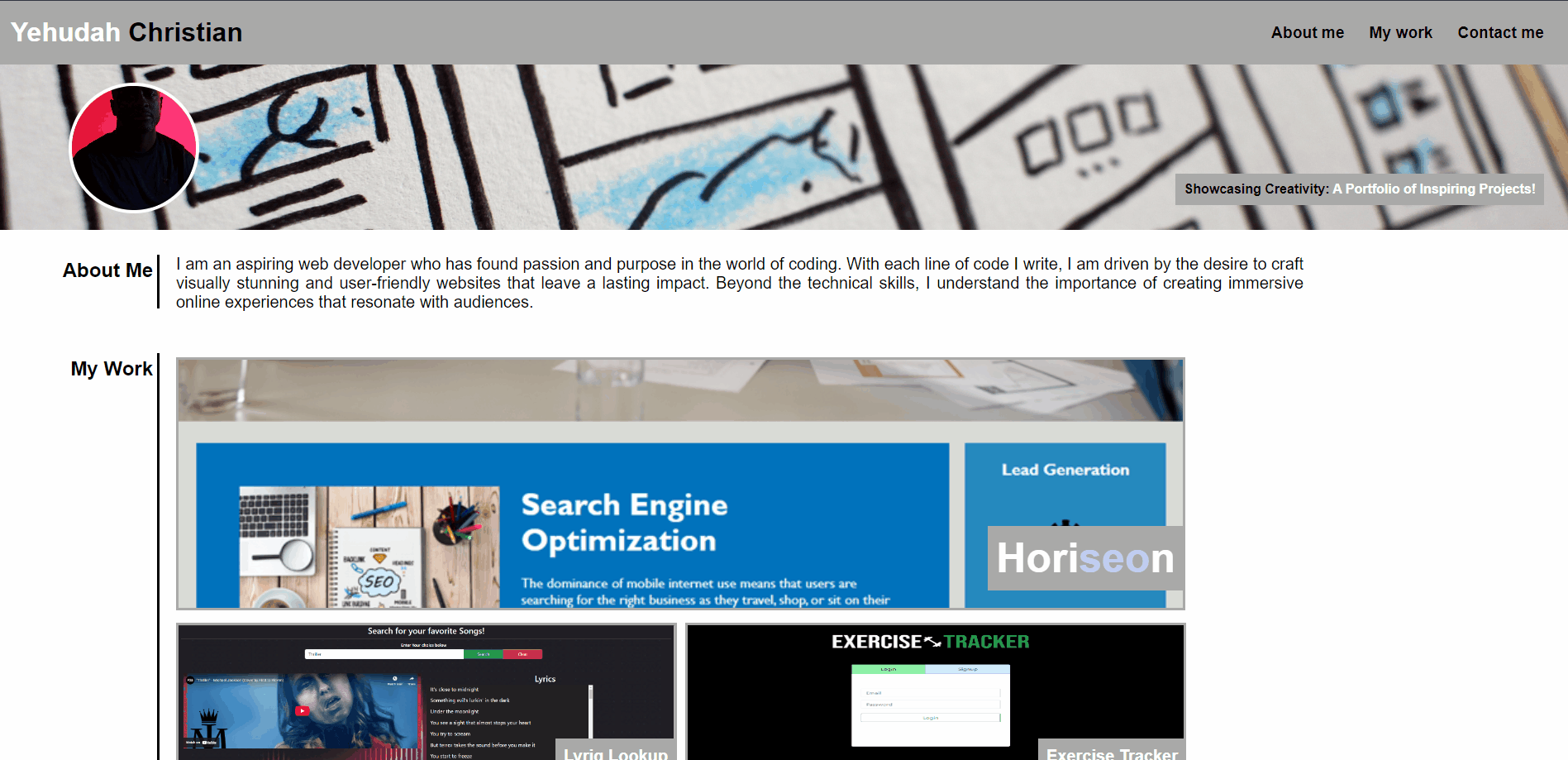The height and width of the screenshot is (760, 1568).
Task: Click the circular profile avatar photo
Action: [134, 148]
